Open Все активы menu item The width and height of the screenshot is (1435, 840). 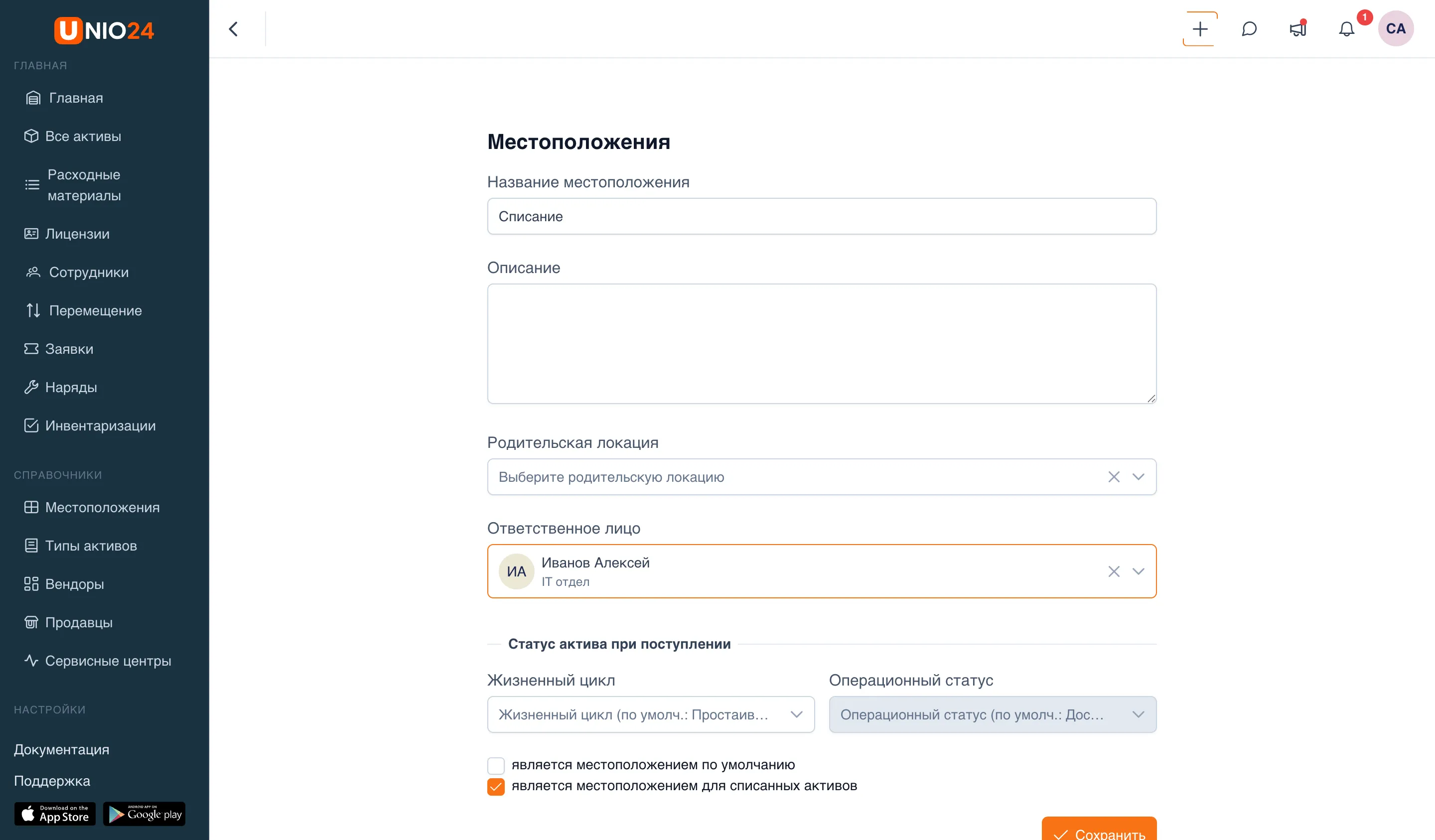[x=83, y=136]
